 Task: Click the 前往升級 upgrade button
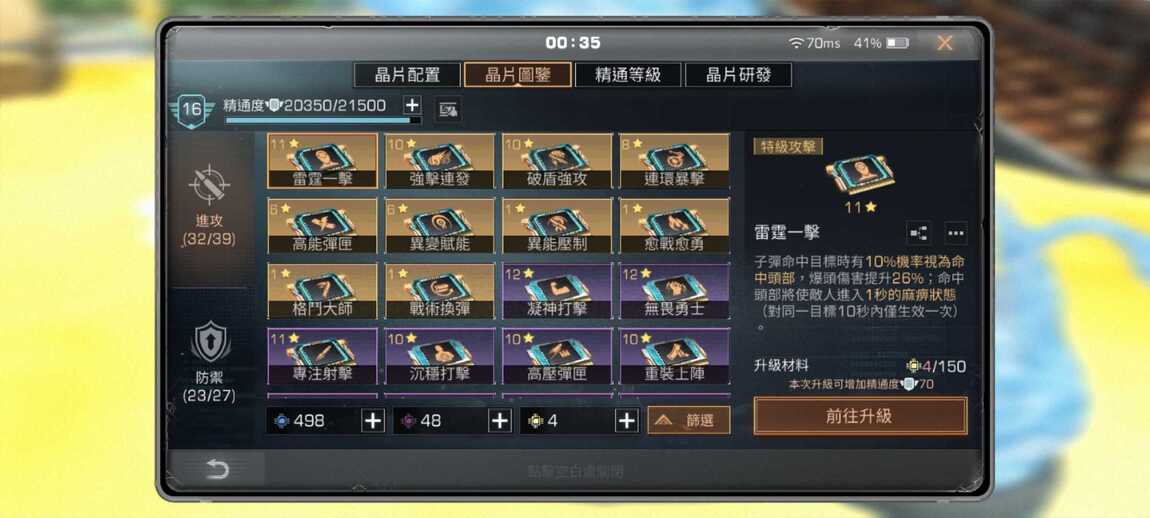point(860,416)
